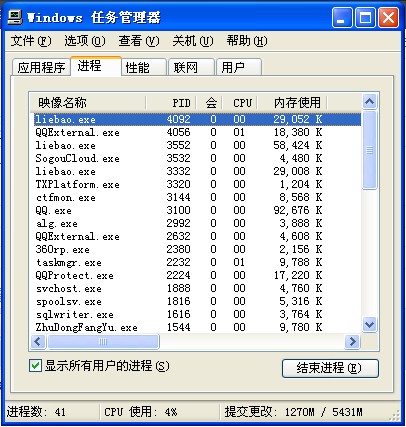This screenshot has height=427, width=406.
Task: Click the 结束进程(E) button
Action: [330, 368]
